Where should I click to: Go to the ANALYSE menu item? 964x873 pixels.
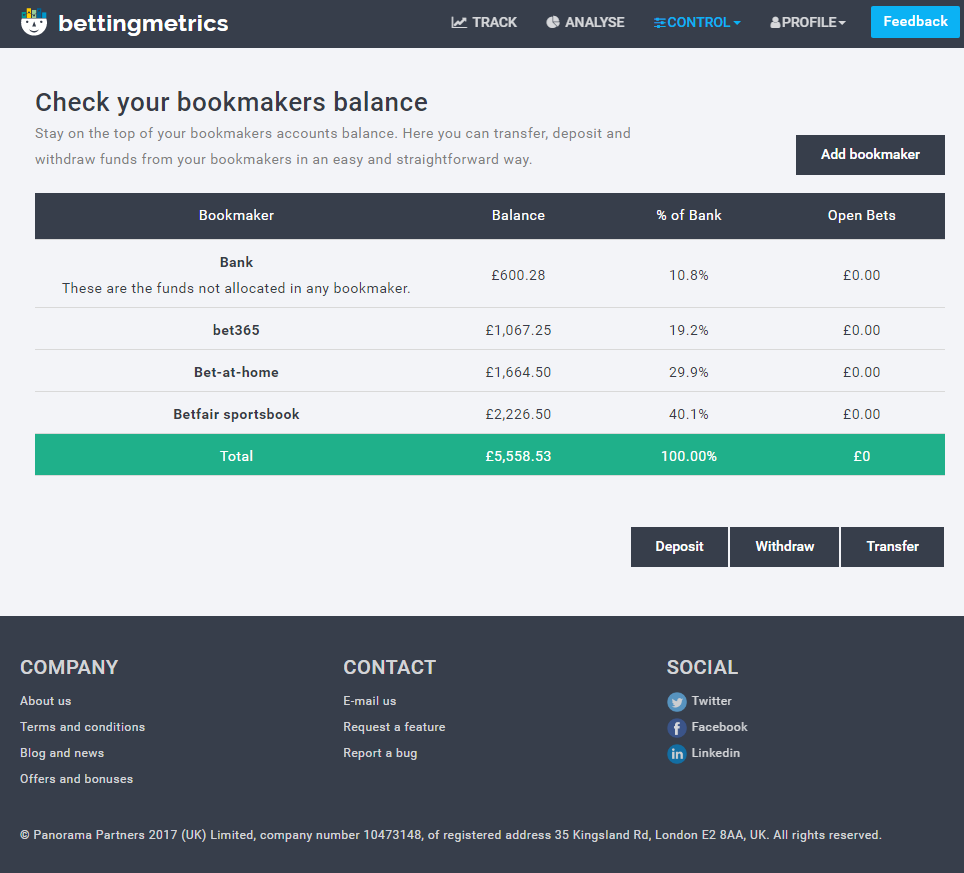(585, 23)
